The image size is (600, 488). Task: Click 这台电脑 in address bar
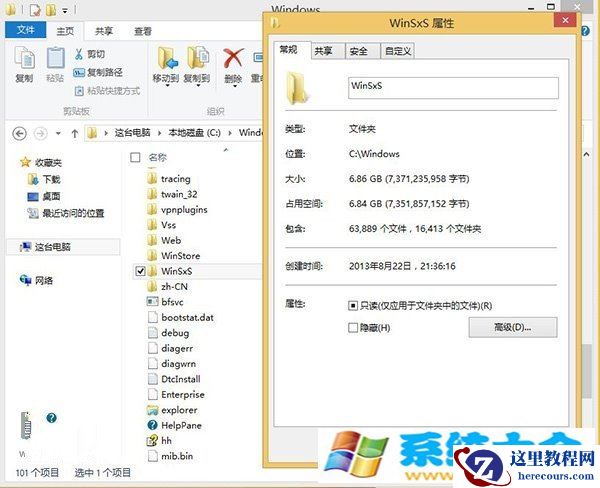click(132, 133)
